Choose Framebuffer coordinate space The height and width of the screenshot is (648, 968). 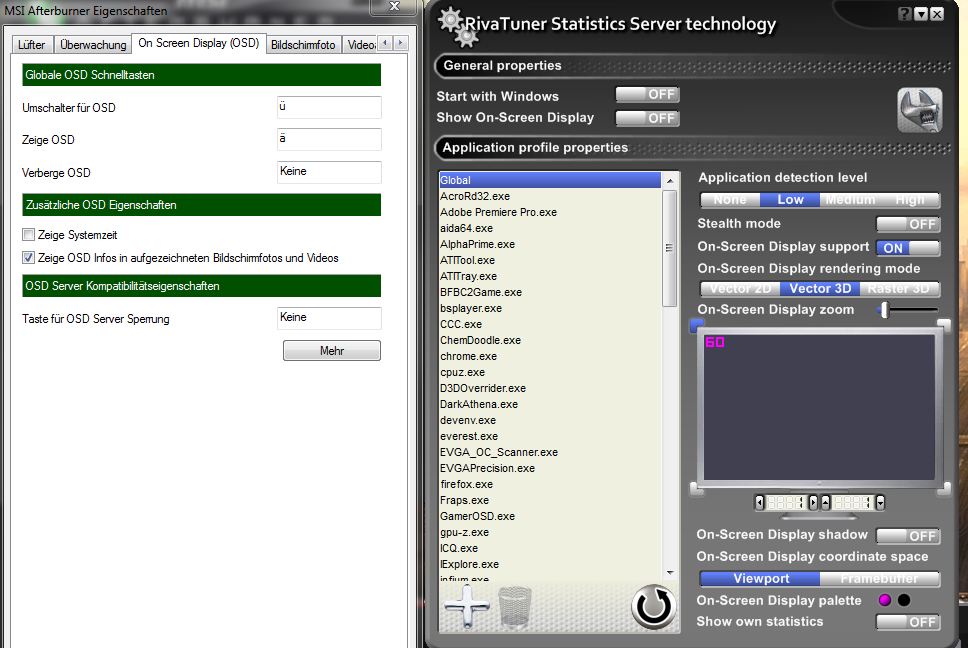pos(880,578)
